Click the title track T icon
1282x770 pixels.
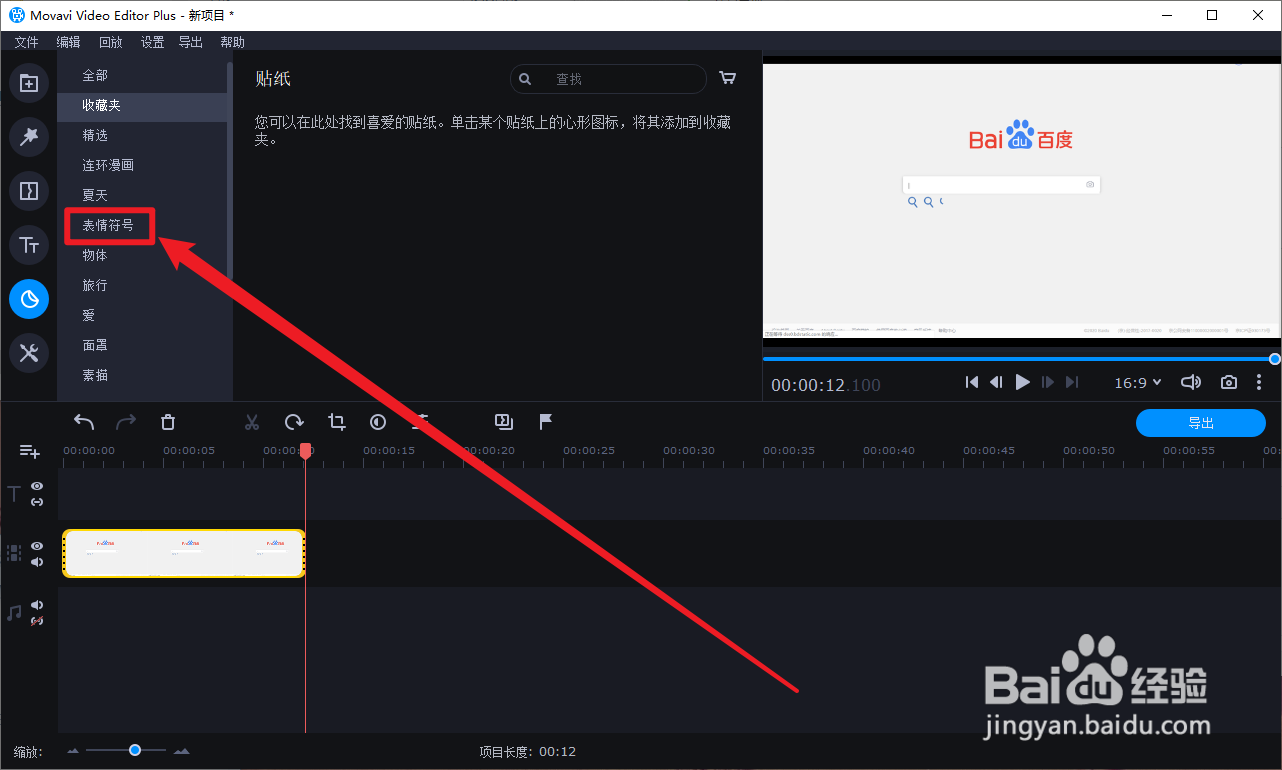click(14, 494)
